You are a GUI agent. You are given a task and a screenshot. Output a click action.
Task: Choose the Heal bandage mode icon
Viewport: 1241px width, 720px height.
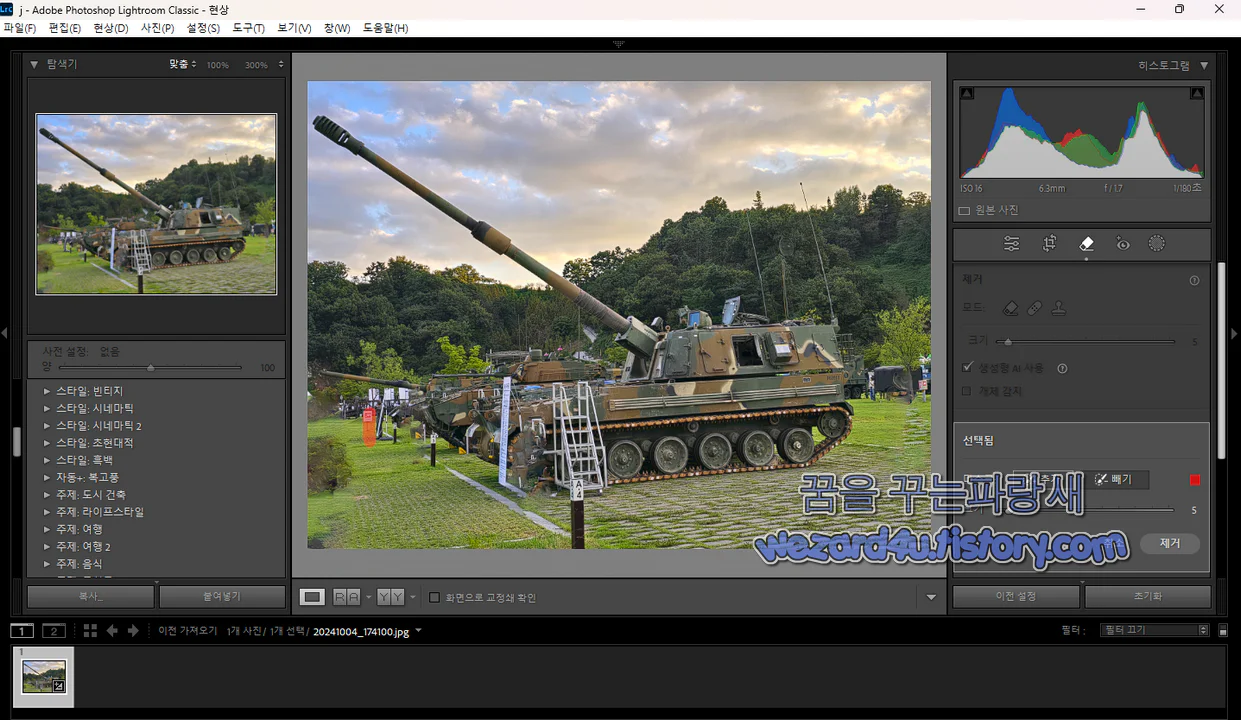[x=1035, y=308]
